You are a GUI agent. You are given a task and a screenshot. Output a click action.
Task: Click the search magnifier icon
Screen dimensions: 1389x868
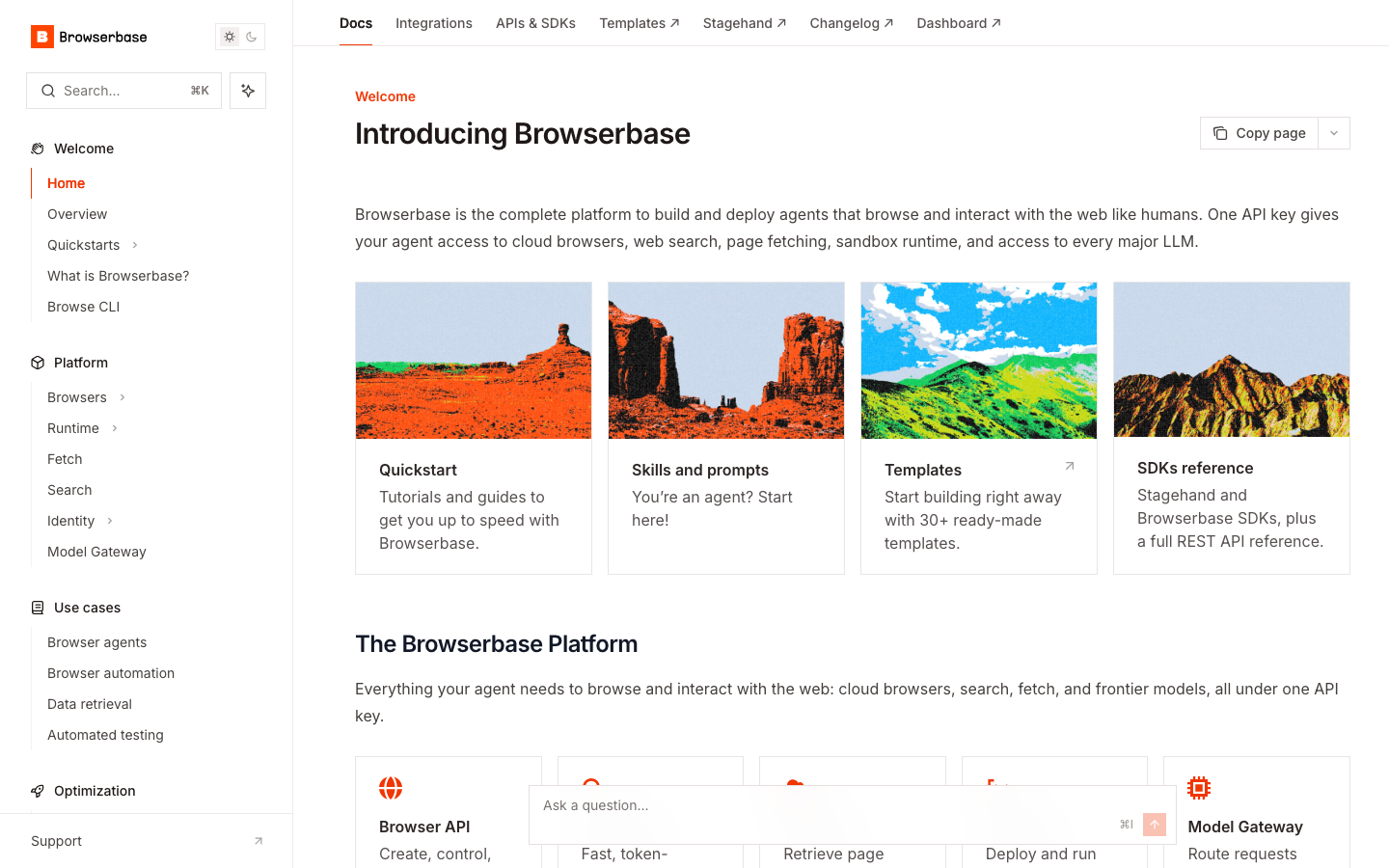pos(48,91)
